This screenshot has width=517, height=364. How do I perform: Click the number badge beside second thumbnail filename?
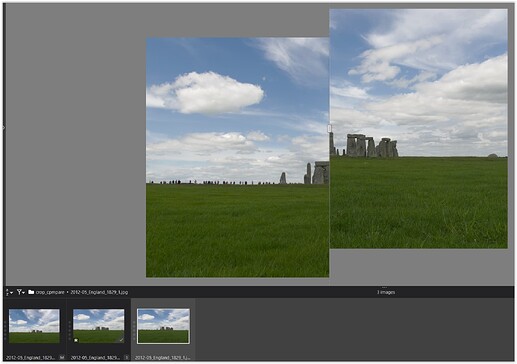(126, 358)
